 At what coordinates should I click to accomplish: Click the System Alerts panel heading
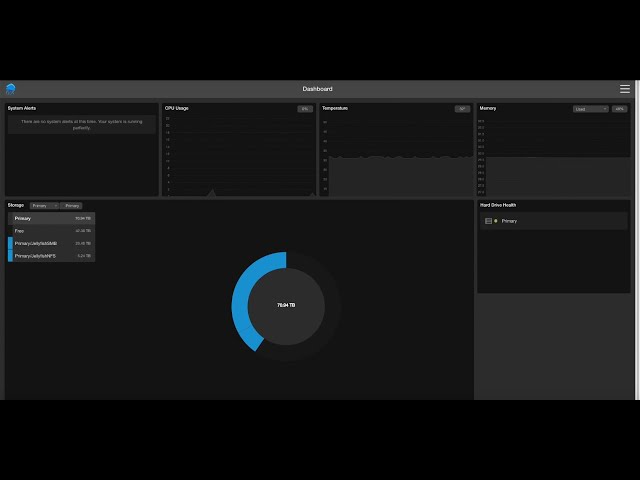pyautogui.click(x=22, y=108)
